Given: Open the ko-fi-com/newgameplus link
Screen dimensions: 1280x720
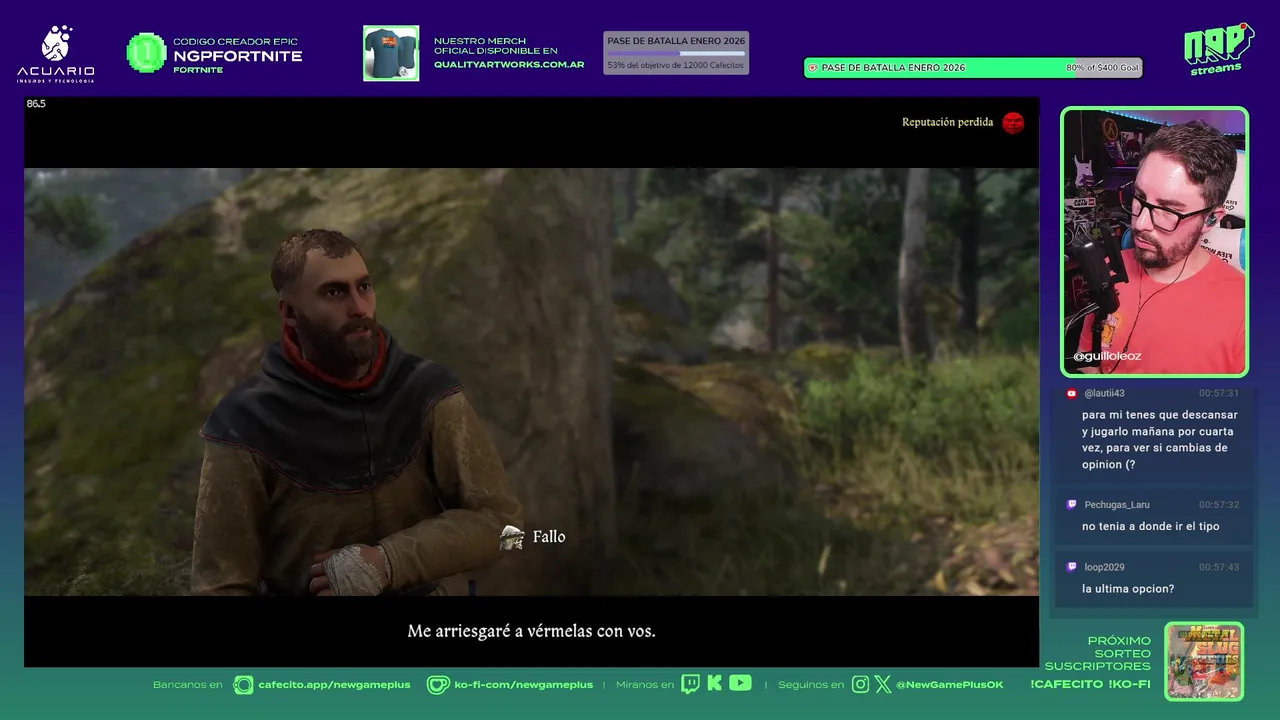Looking at the screenshot, I should (523, 685).
